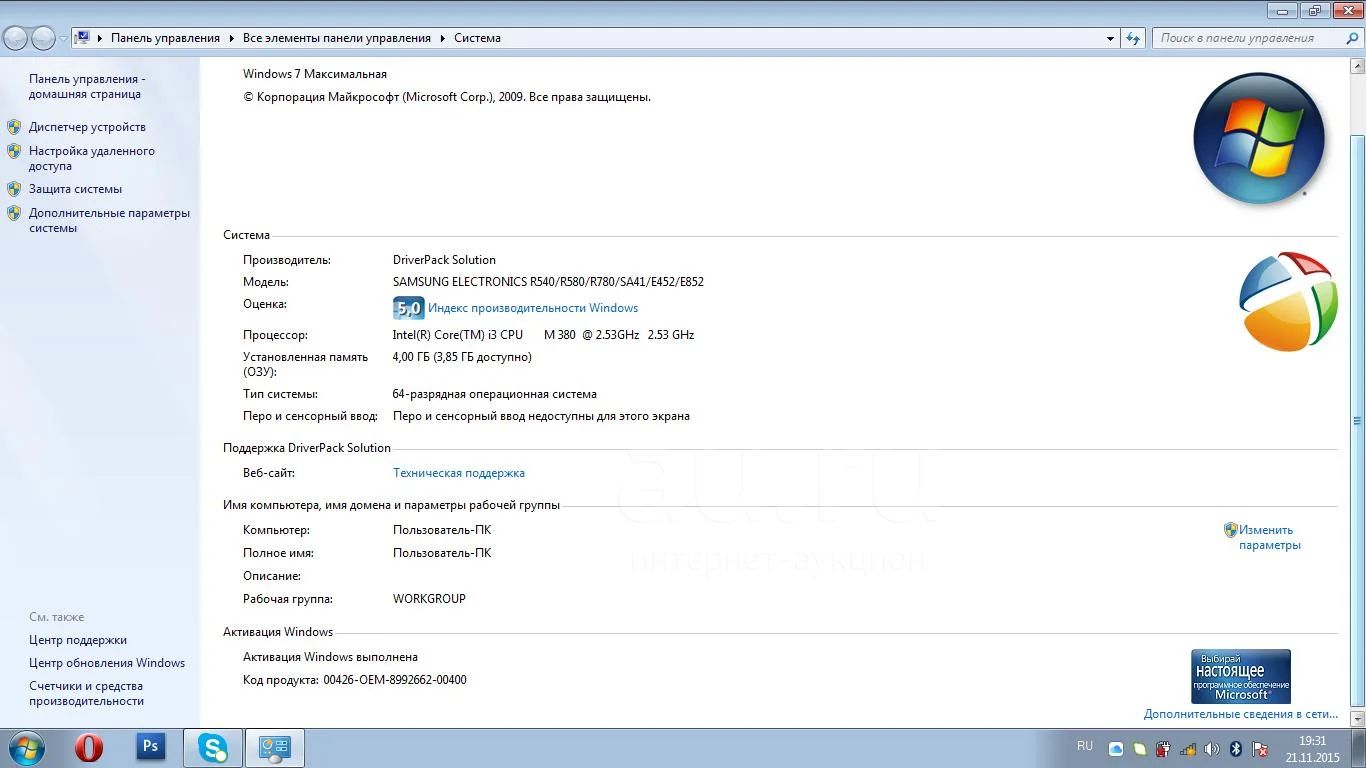Select Панель управления breadcrumb
This screenshot has height=768, width=1366.
[x=165, y=38]
